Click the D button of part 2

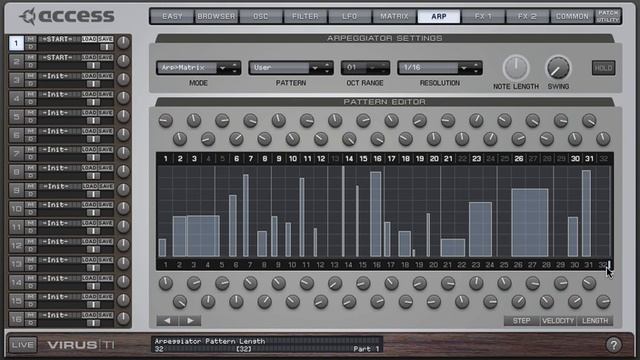point(31,65)
